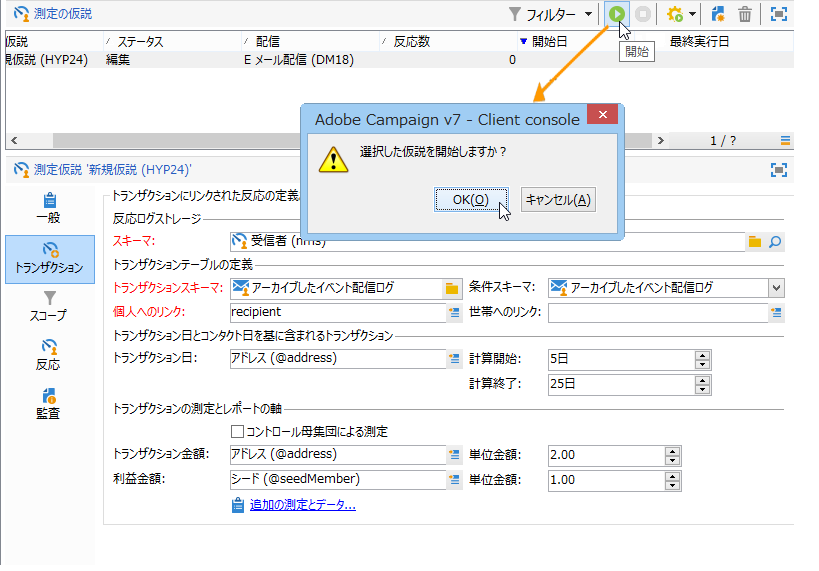Open the 監査 tab
The image size is (819, 571).
[x=48, y=404]
